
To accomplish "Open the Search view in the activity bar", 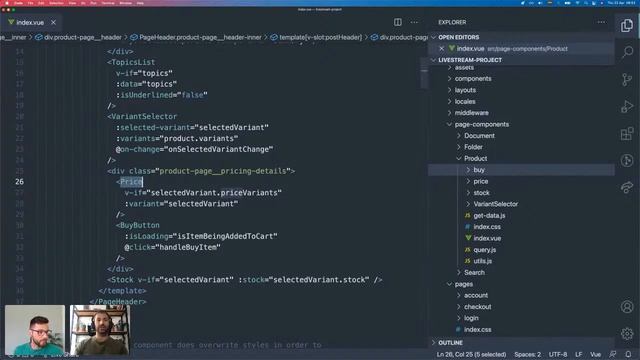I will click(x=627, y=52).
